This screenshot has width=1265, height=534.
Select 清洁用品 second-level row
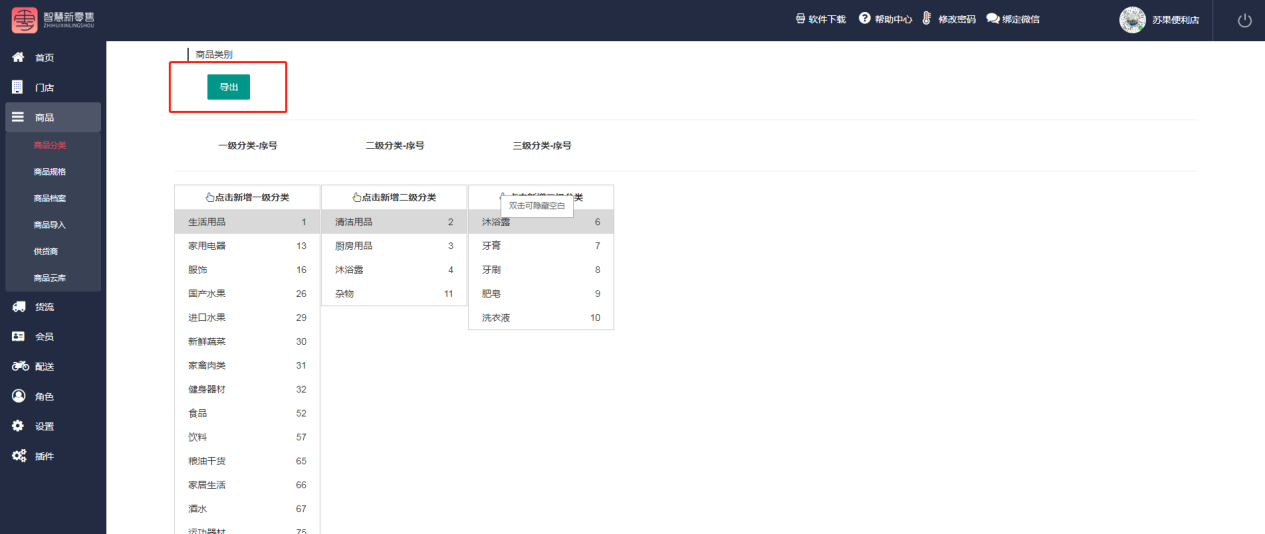pos(394,222)
